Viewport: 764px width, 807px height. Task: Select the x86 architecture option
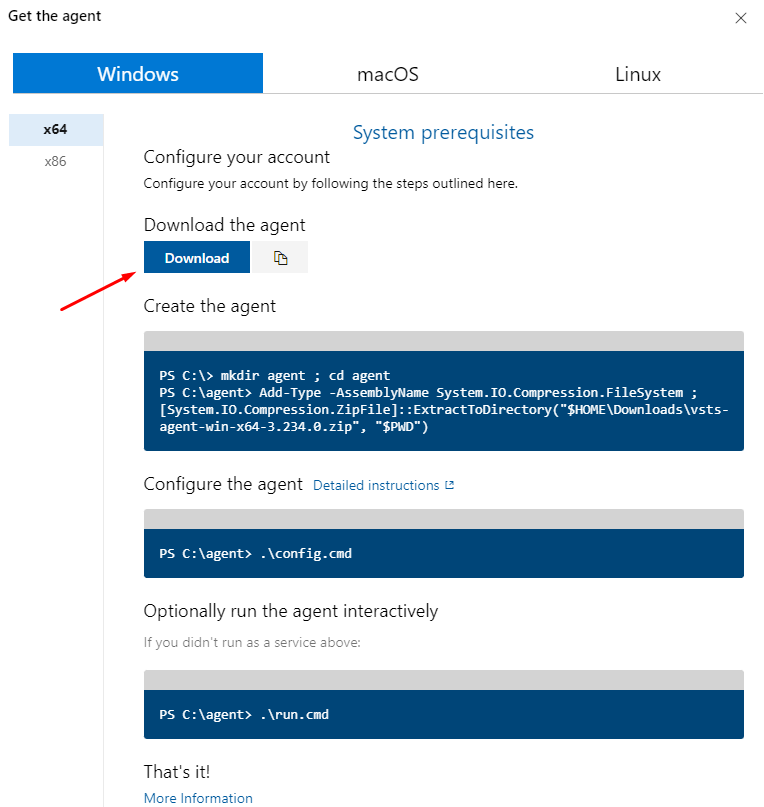point(56,161)
